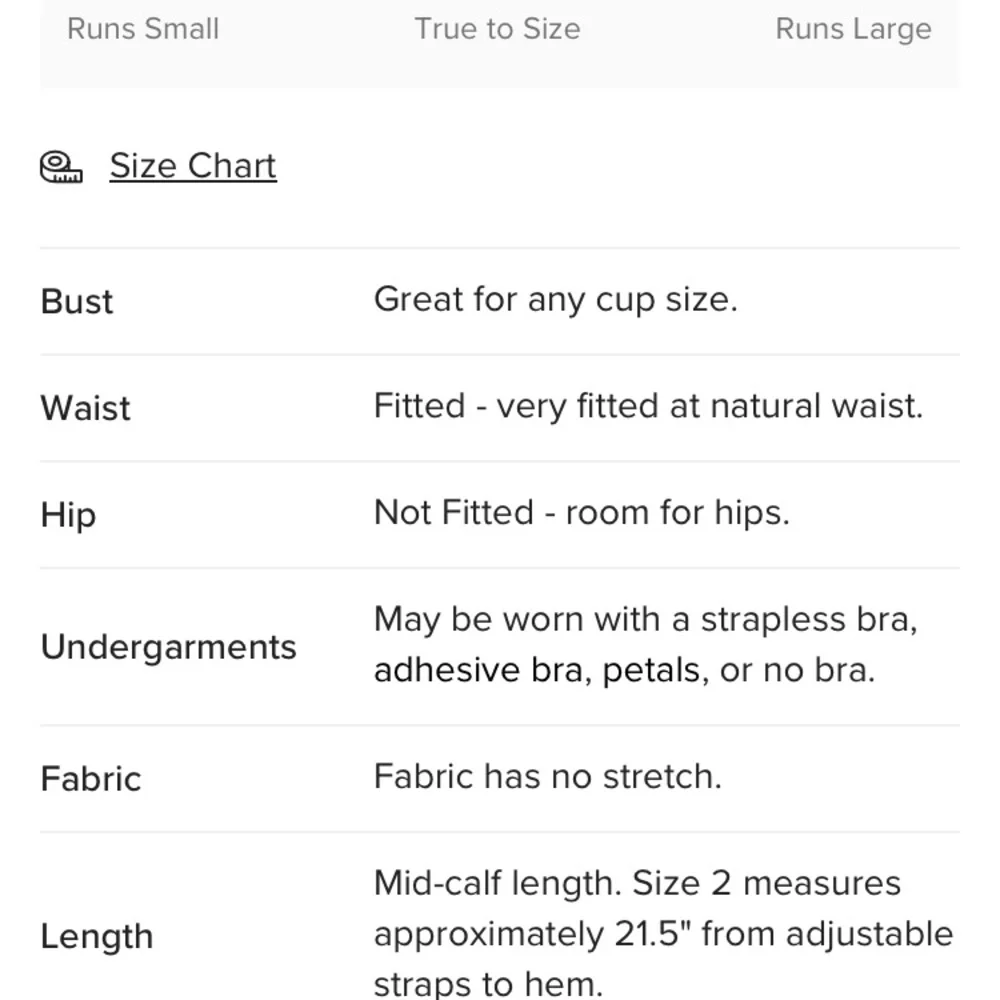The width and height of the screenshot is (1000, 1000).
Task: Click the measuring tape icon
Action: coord(61,167)
